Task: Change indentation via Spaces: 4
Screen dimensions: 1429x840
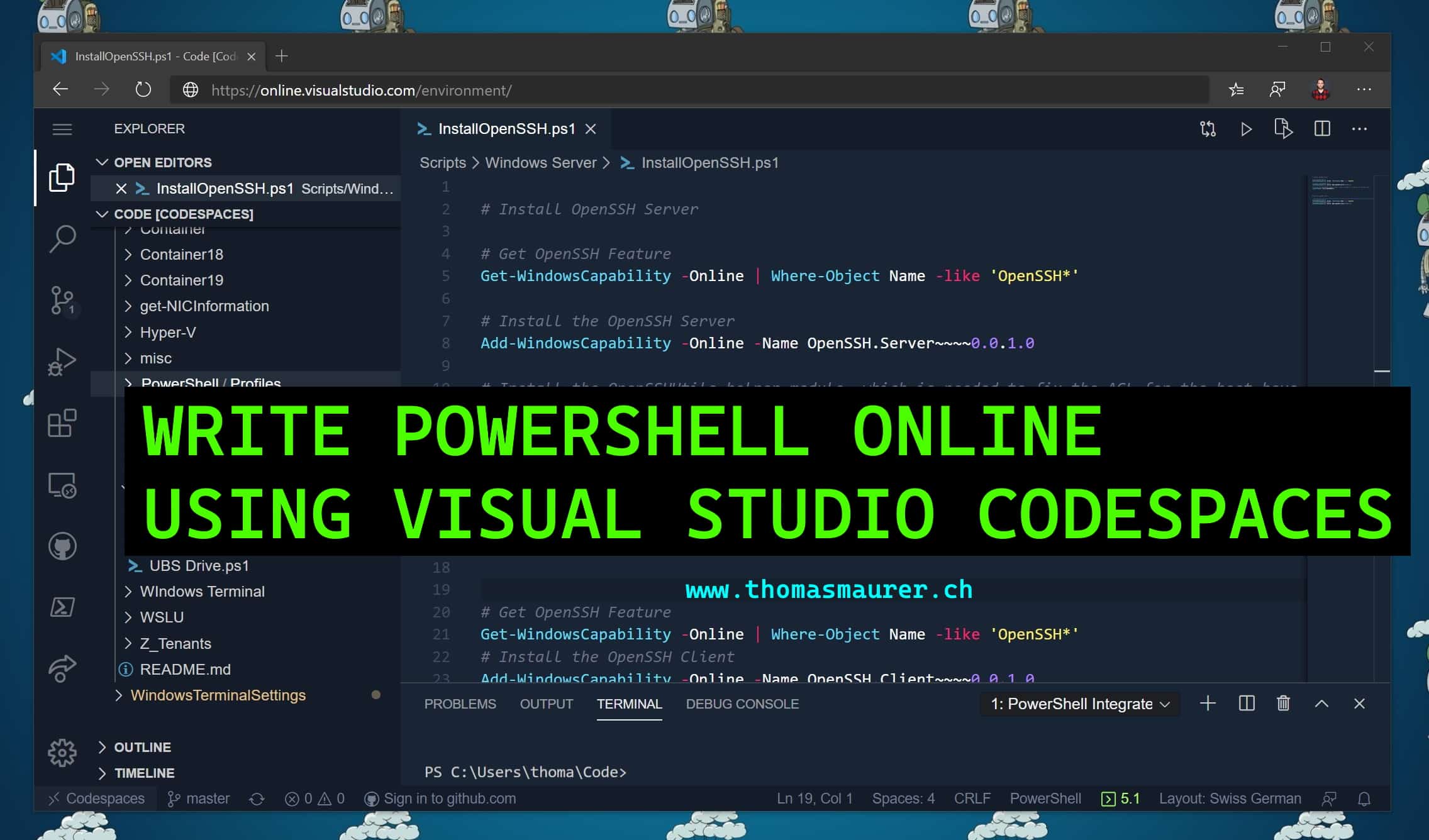Action: (903, 798)
